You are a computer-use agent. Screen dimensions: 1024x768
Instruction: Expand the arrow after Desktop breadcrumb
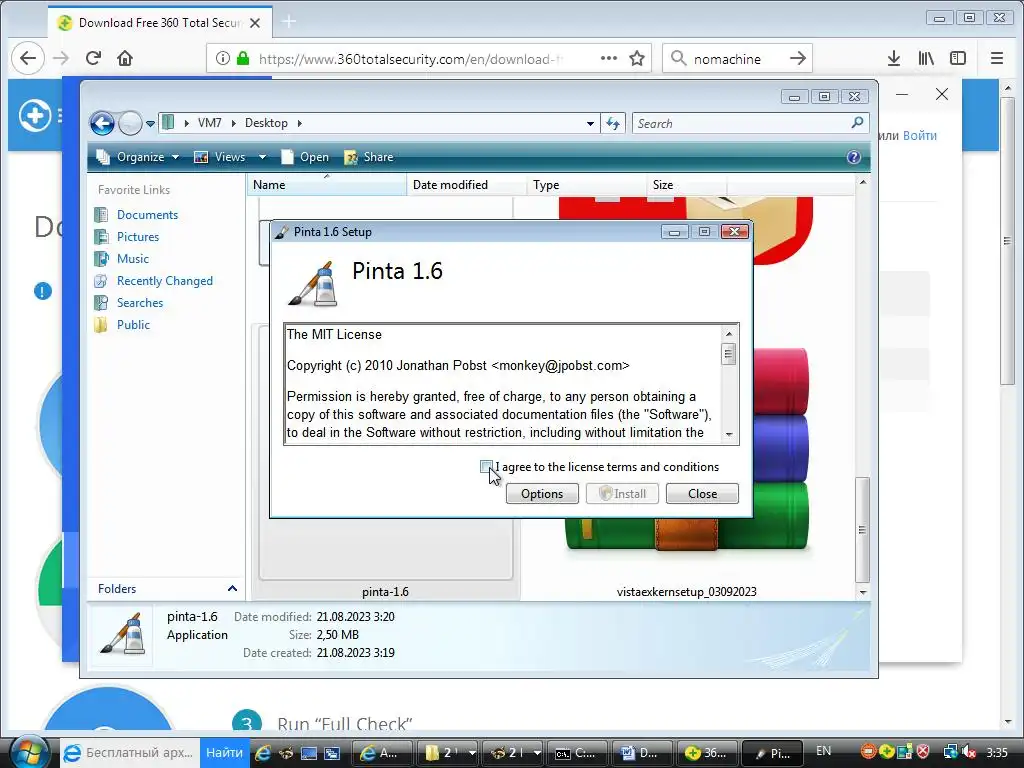pos(300,123)
